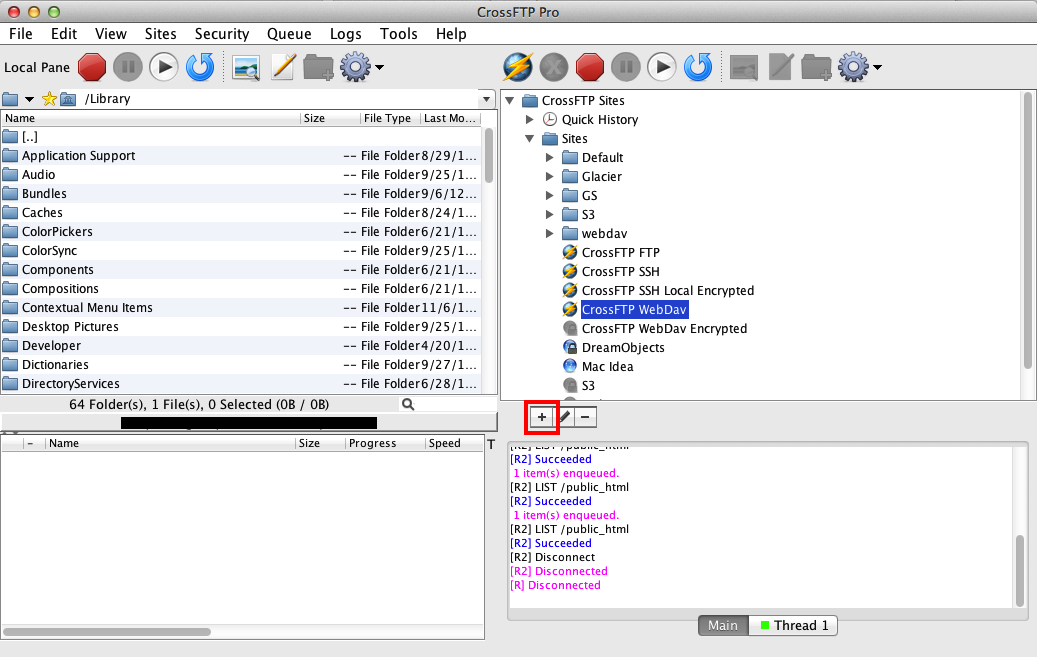This screenshot has width=1037, height=657.
Task: Click the local search magnifier icon
Action: point(408,404)
